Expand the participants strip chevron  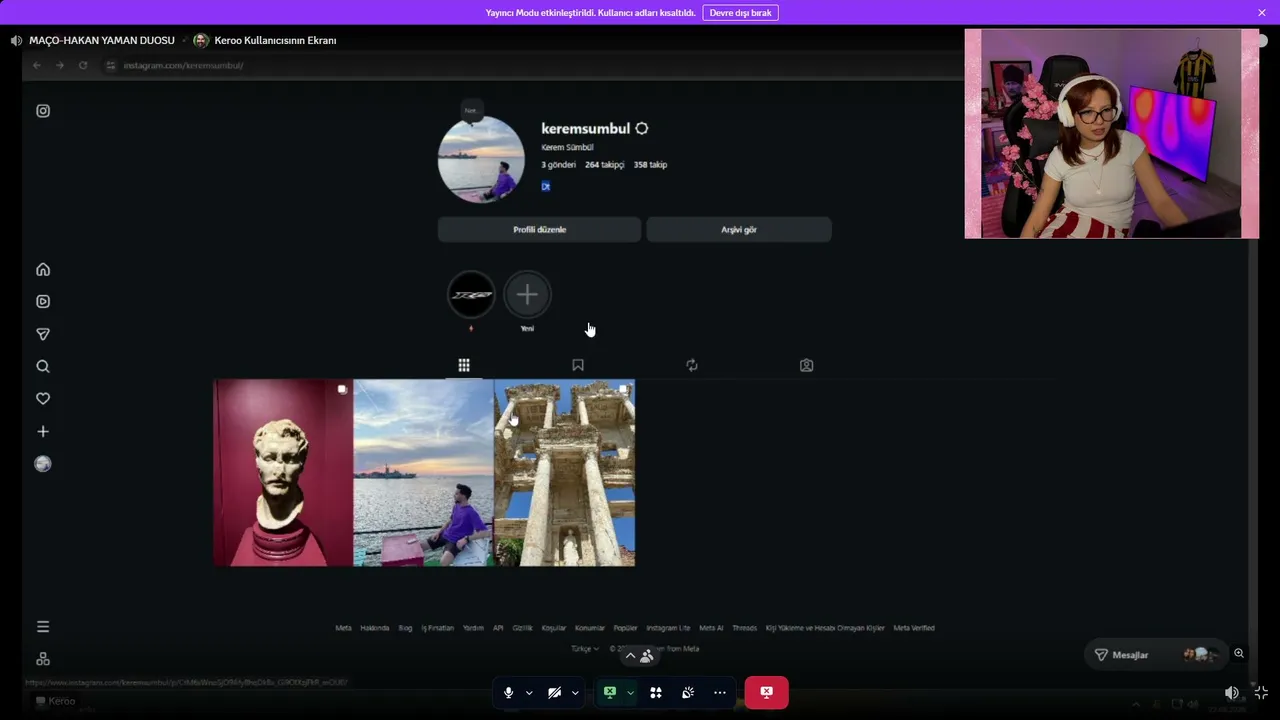pyautogui.click(x=630, y=656)
